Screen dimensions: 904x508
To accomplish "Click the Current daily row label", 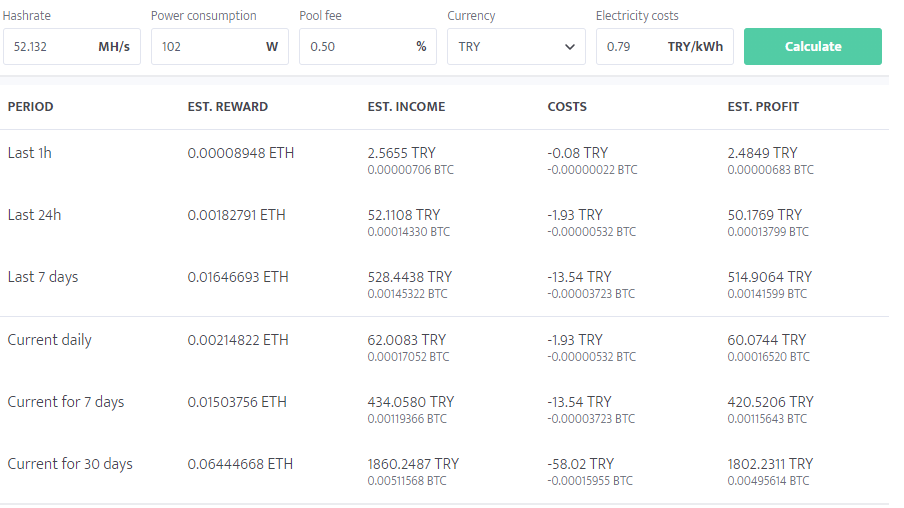I will pos(50,340).
